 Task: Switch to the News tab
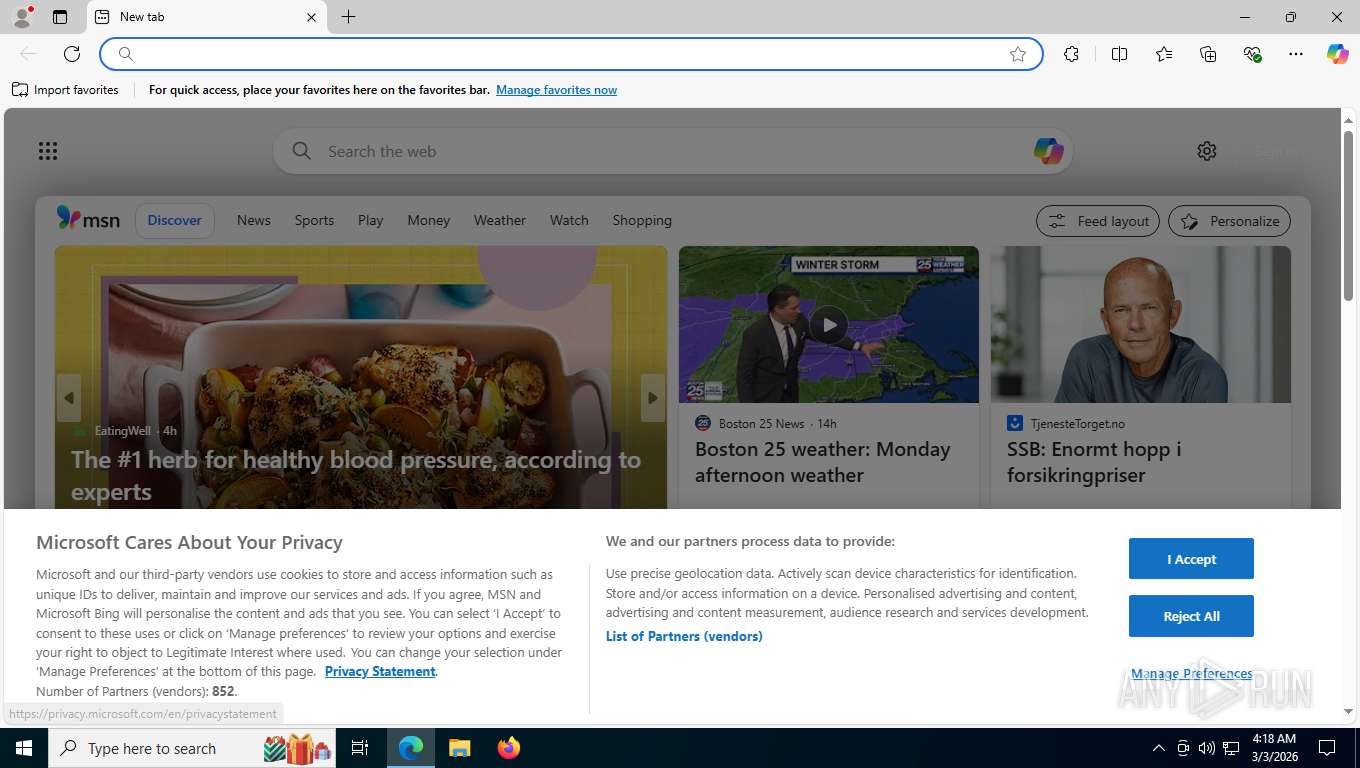click(254, 220)
